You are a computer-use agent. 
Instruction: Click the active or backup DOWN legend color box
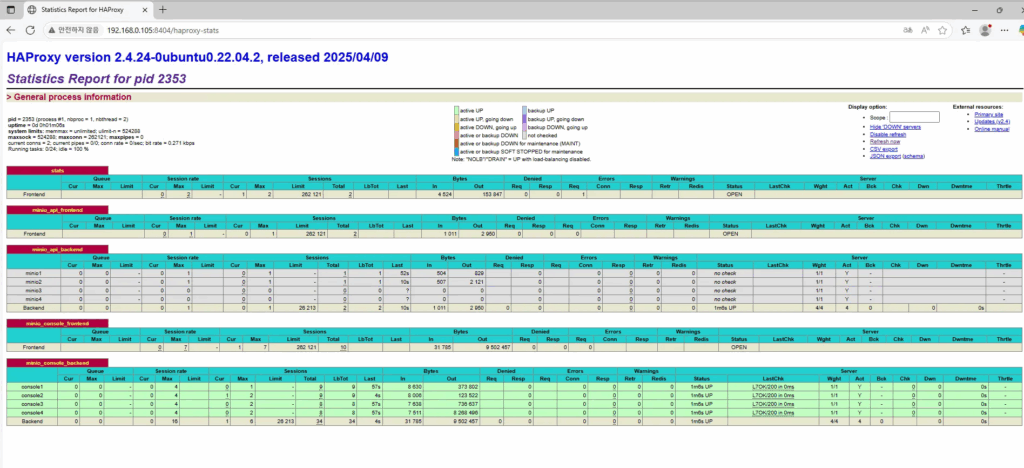[456, 135]
